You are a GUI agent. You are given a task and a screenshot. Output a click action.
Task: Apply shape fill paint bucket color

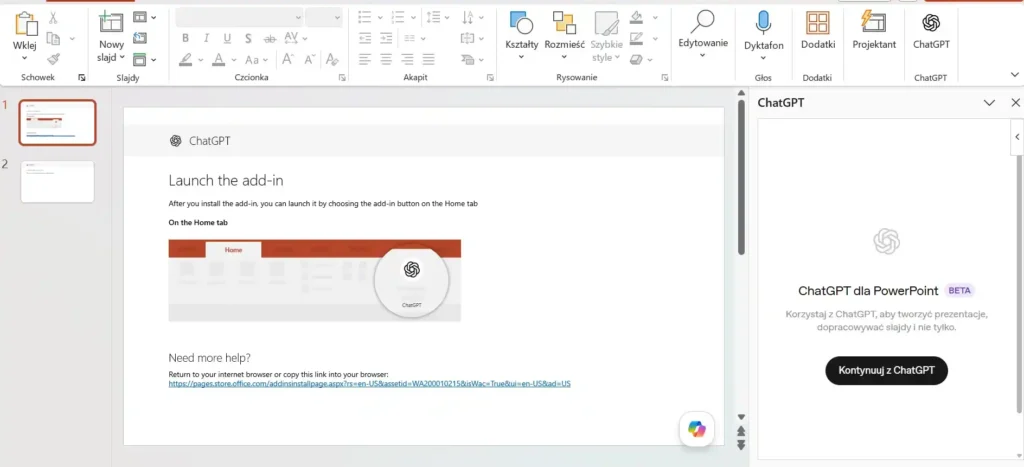tap(637, 18)
